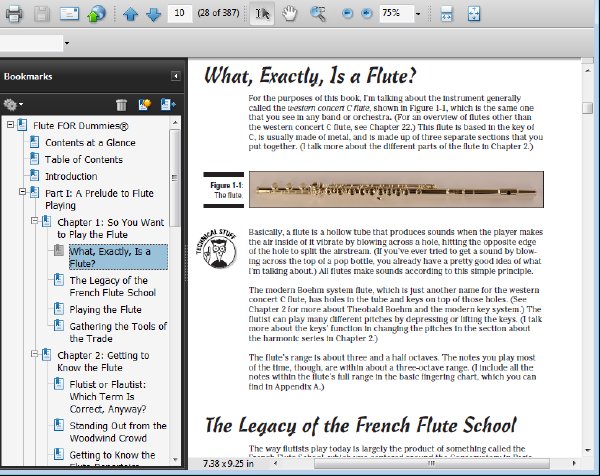Image resolution: width=600 pixels, height=476 pixels.
Task: Click bookmarks panel scroll up arrow
Action: 175,123
